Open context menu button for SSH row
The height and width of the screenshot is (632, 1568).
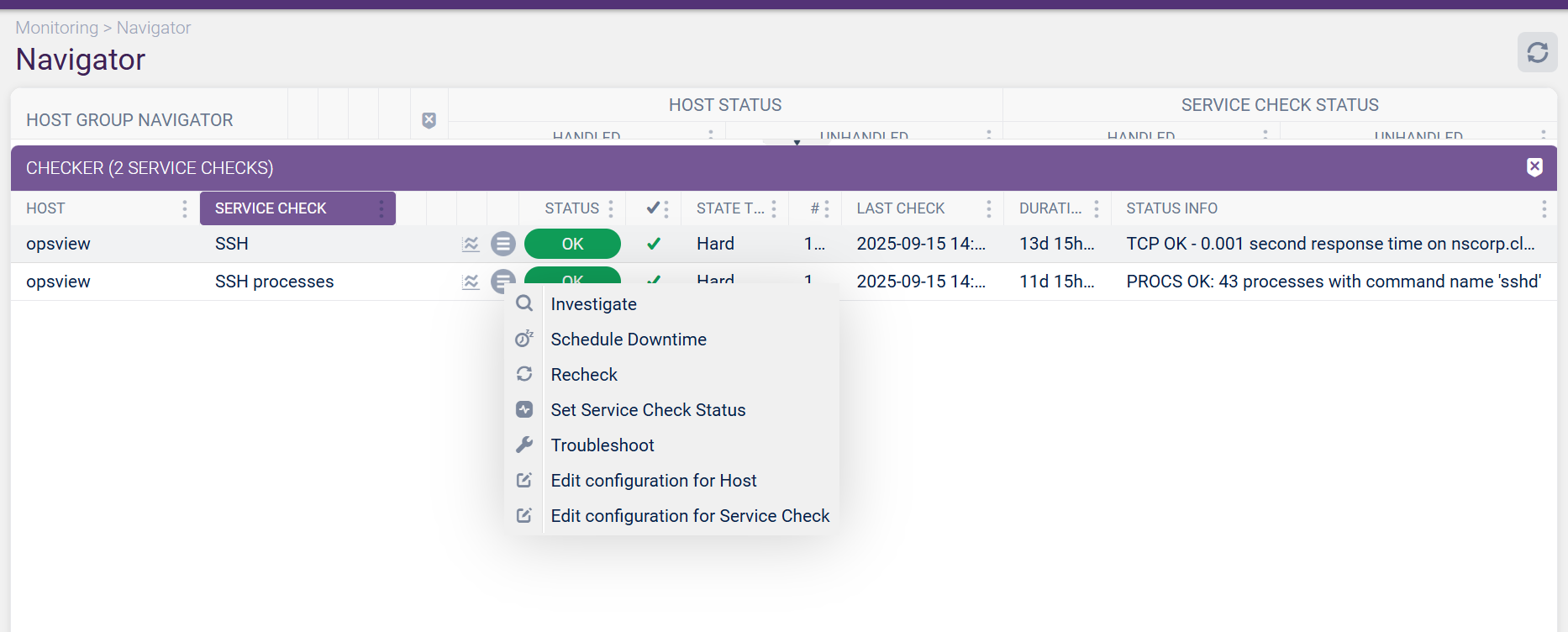(503, 244)
